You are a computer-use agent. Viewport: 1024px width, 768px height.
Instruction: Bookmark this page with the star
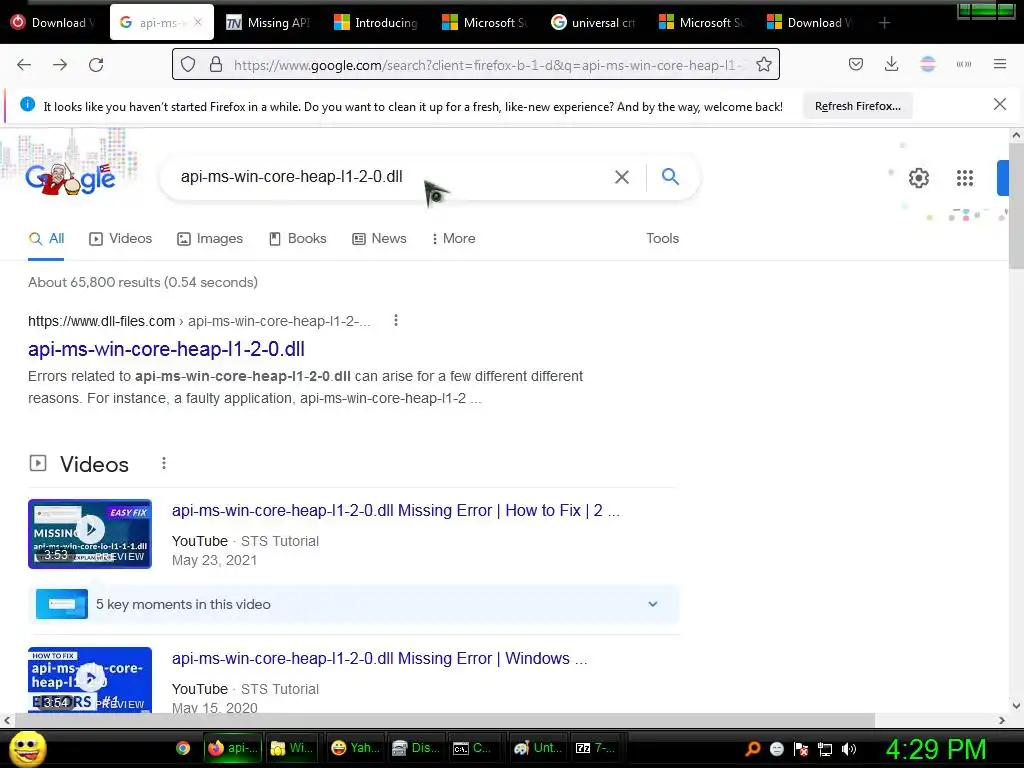coord(763,64)
